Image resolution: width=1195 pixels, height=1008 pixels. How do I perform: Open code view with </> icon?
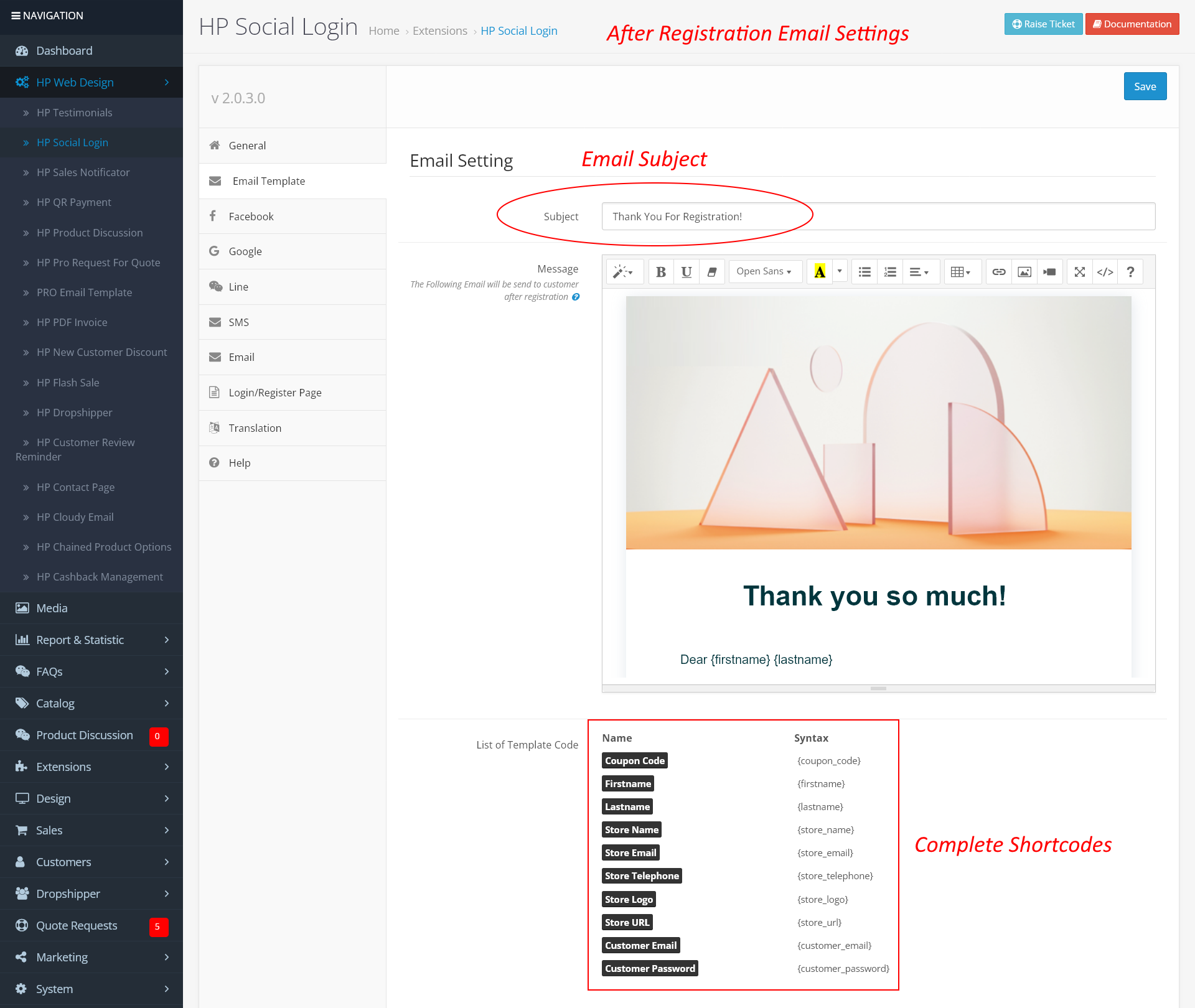pos(1105,272)
